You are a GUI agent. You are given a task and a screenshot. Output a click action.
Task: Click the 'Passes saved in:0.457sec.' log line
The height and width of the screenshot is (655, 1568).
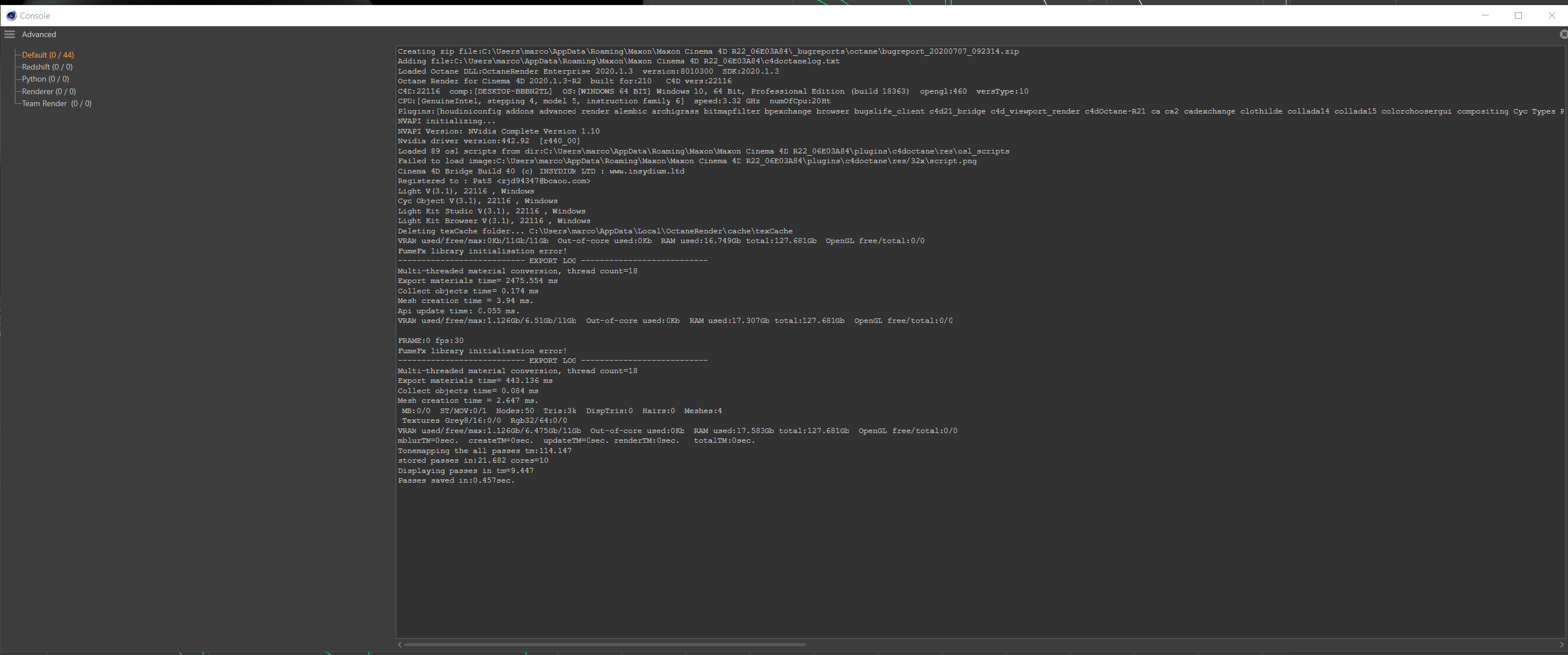point(456,480)
